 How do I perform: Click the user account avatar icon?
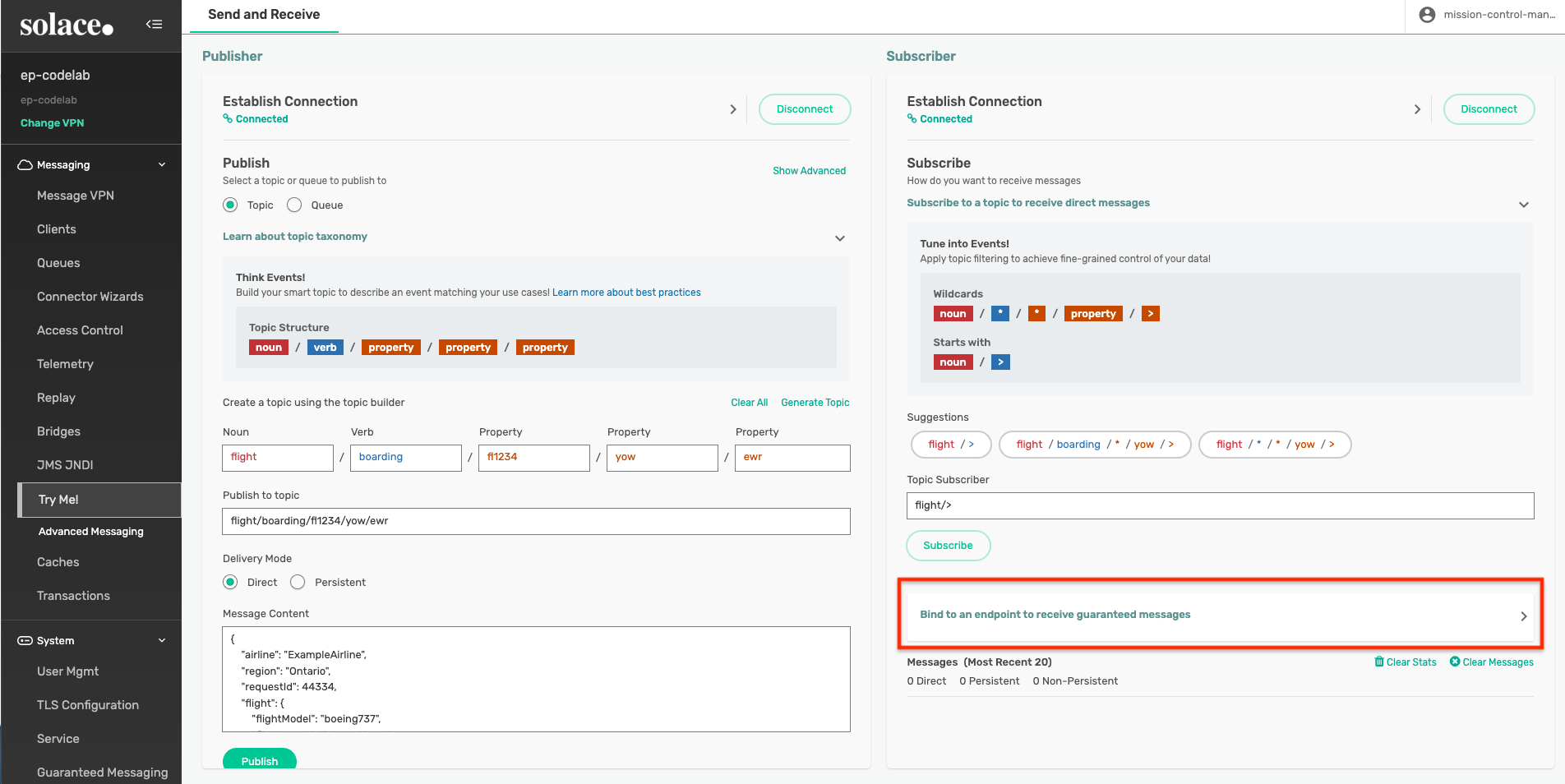1427,15
